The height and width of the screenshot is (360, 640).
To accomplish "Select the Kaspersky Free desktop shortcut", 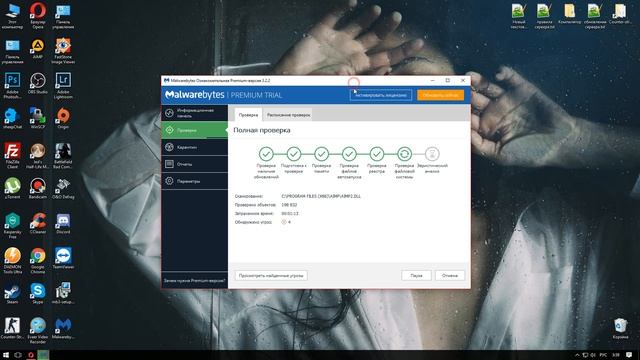I will (x=12, y=226).
